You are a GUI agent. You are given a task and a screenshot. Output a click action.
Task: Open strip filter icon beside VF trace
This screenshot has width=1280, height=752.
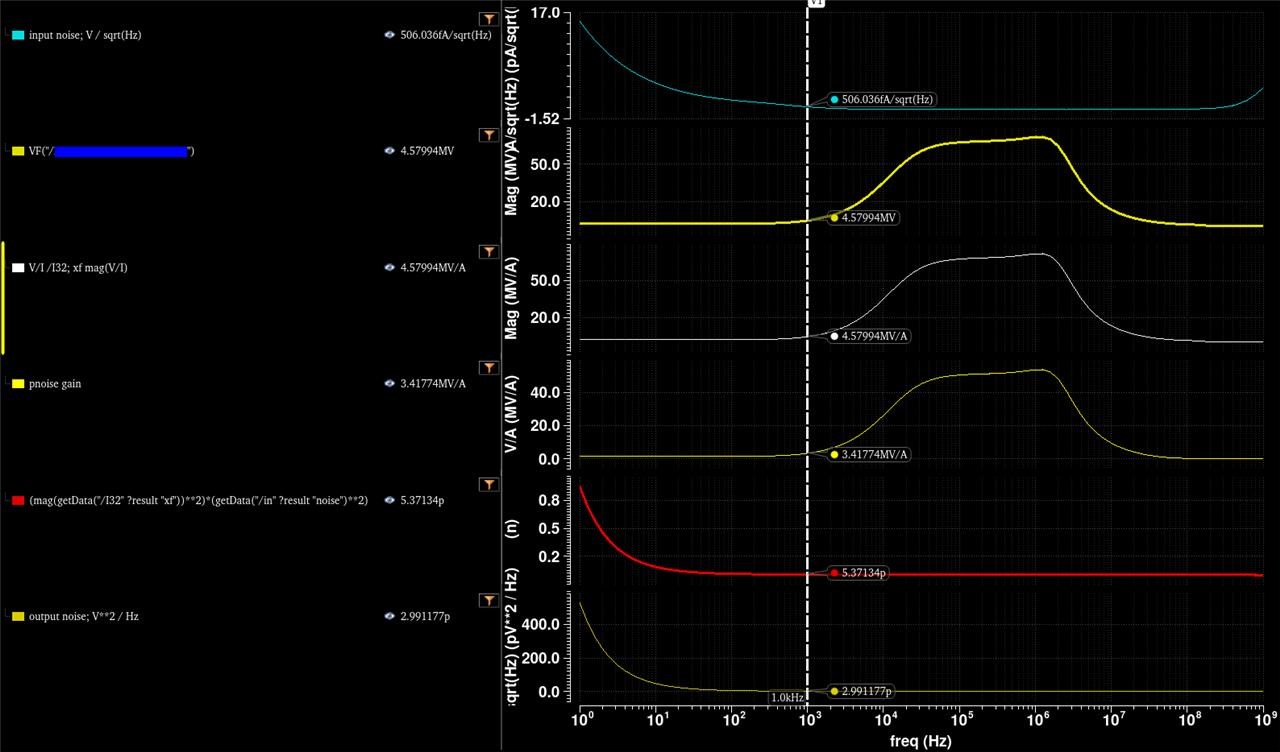488,135
